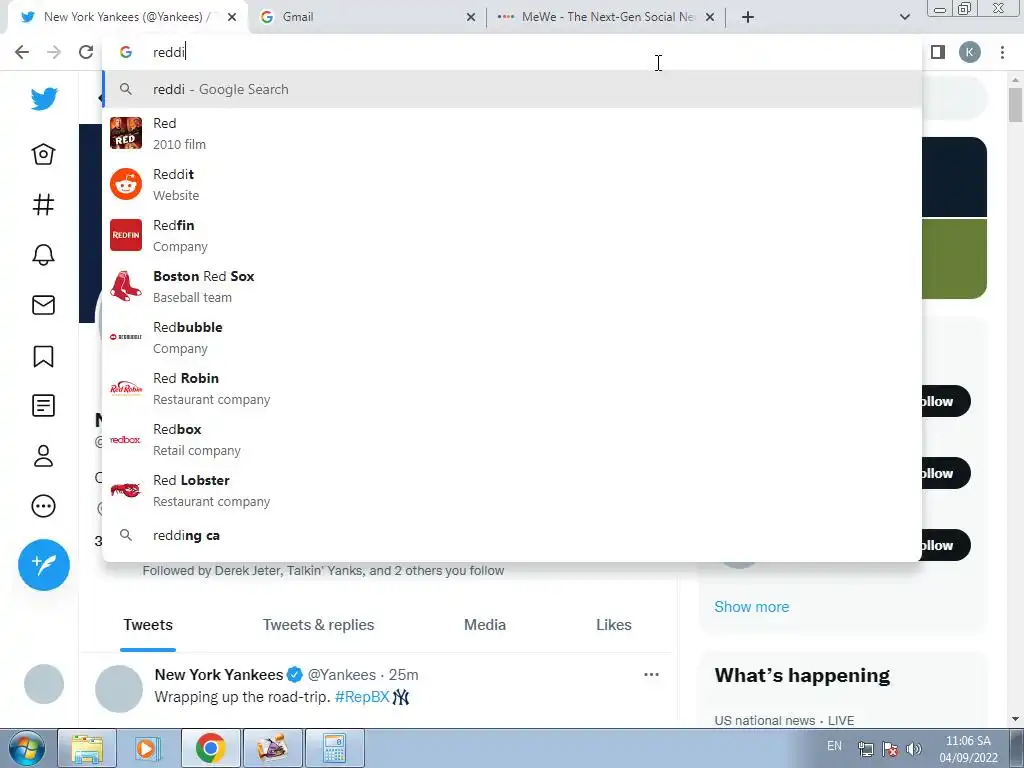Open Explore hashtag icon in sidebar
This screenshot has height=768, width=1024.
43,204
